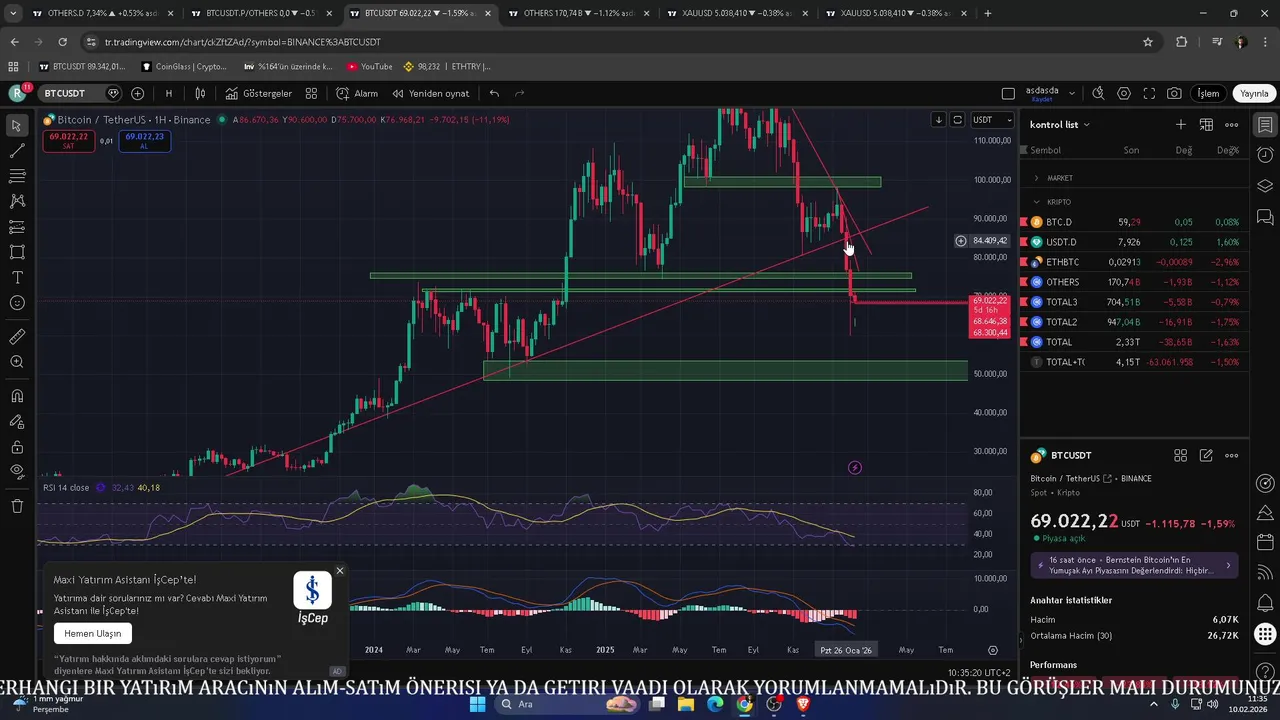Select the trend line drawing tool

(16, 151)
